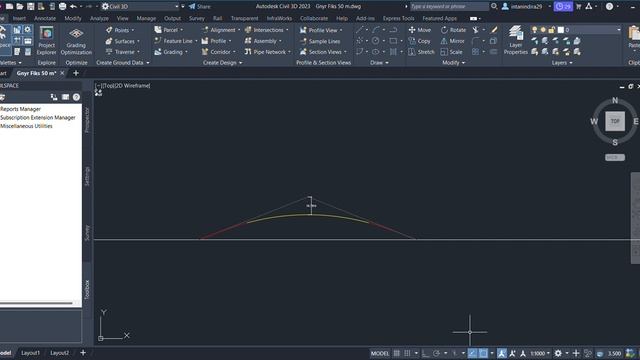Click Sample Lines tool

coord(320,41)
